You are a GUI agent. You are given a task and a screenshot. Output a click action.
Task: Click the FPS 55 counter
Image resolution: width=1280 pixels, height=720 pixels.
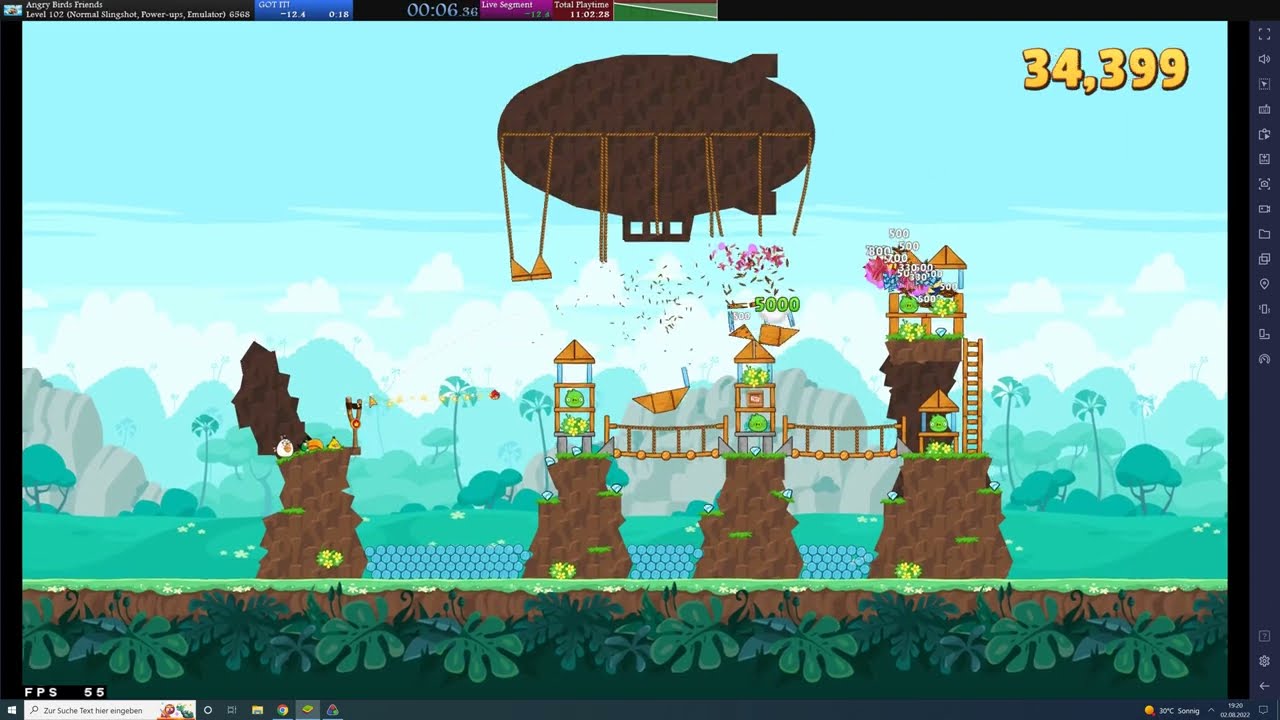[x=65, y=692]
